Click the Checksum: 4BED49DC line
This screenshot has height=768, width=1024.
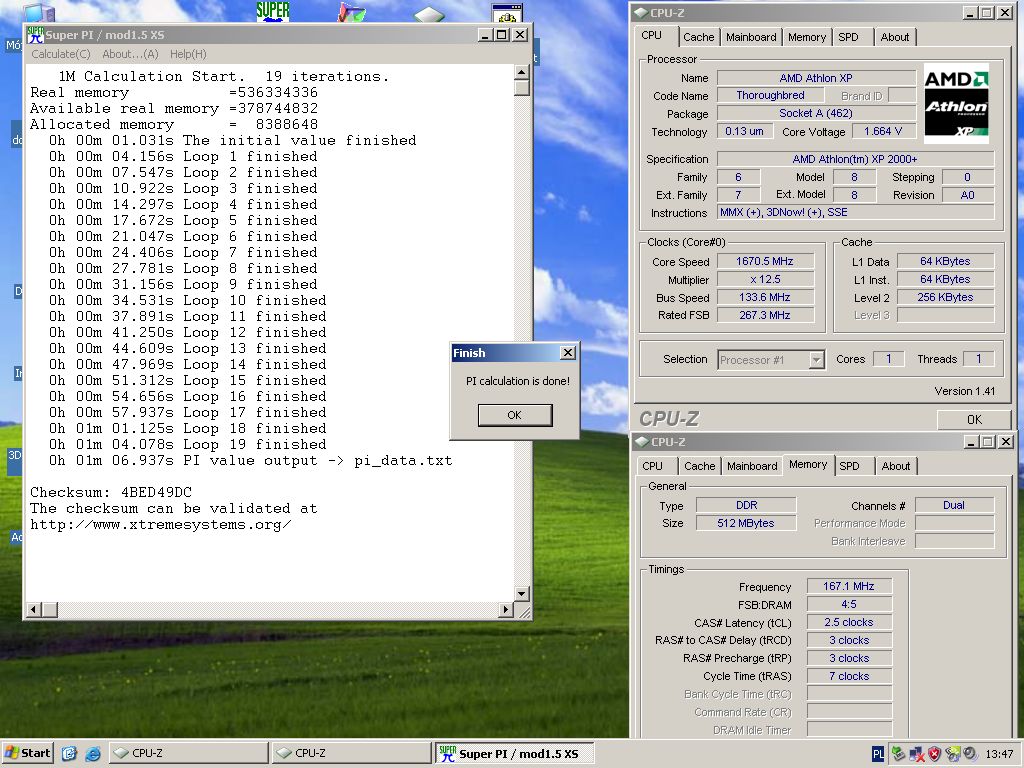(x=111, y=492)
